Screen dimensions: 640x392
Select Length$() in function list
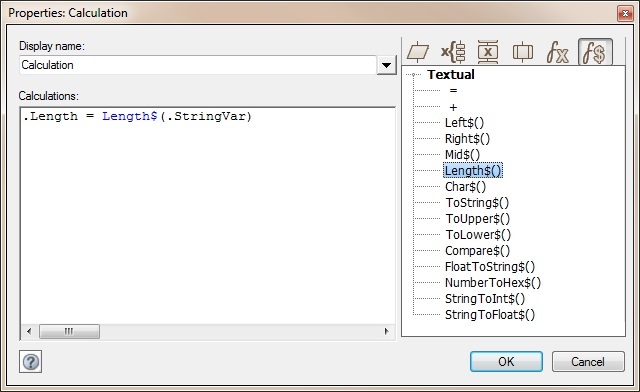pos(473,171)
